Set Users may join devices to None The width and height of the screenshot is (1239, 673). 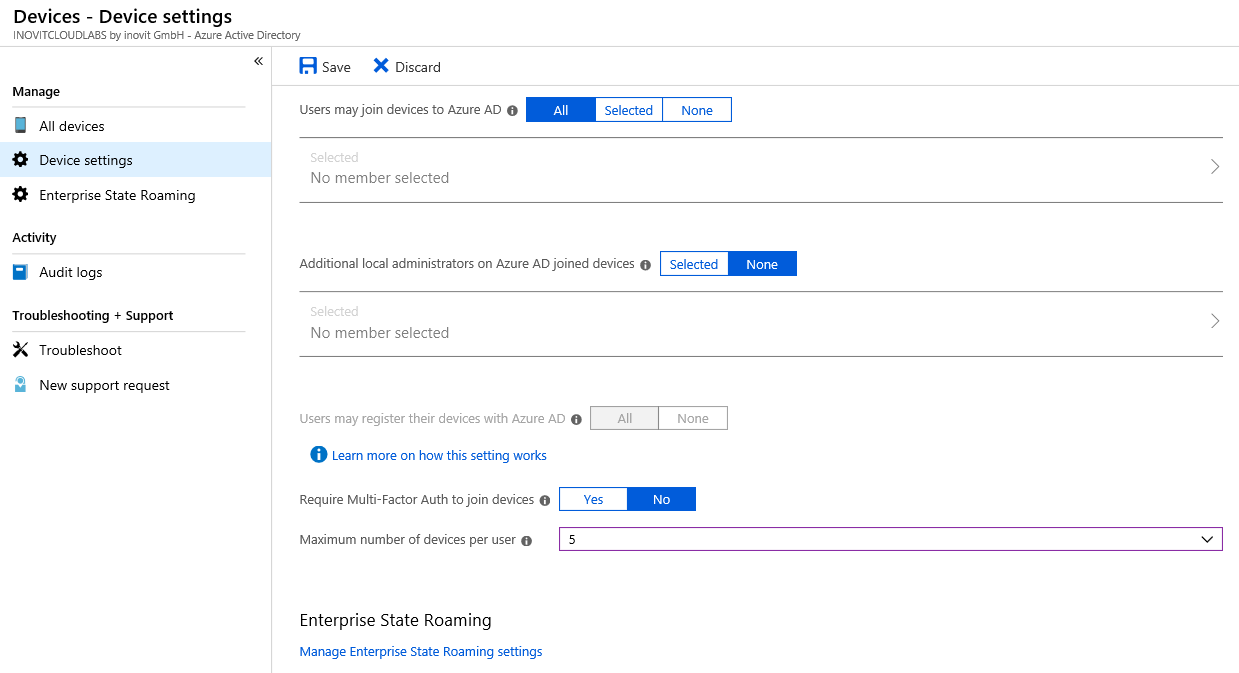697,110
